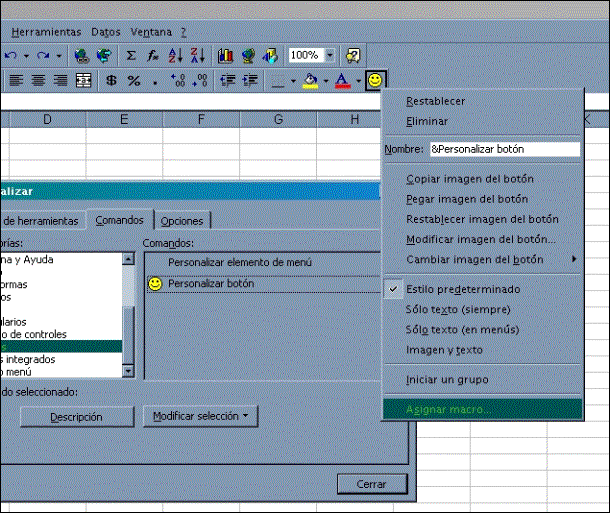The image size is (610, 513).
Task: Sort ascending with the A-Z icon
Action: 175,55
